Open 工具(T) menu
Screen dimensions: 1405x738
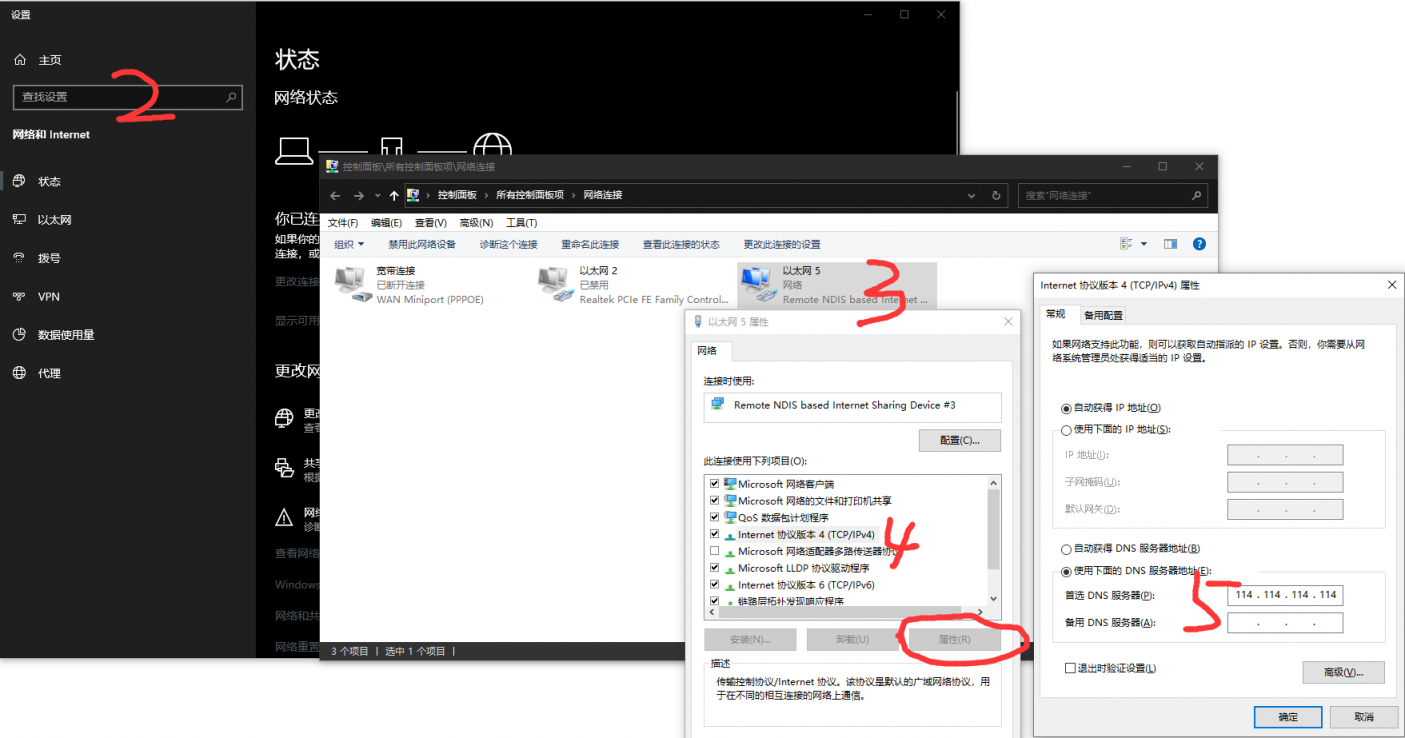(x=521, y=223)
